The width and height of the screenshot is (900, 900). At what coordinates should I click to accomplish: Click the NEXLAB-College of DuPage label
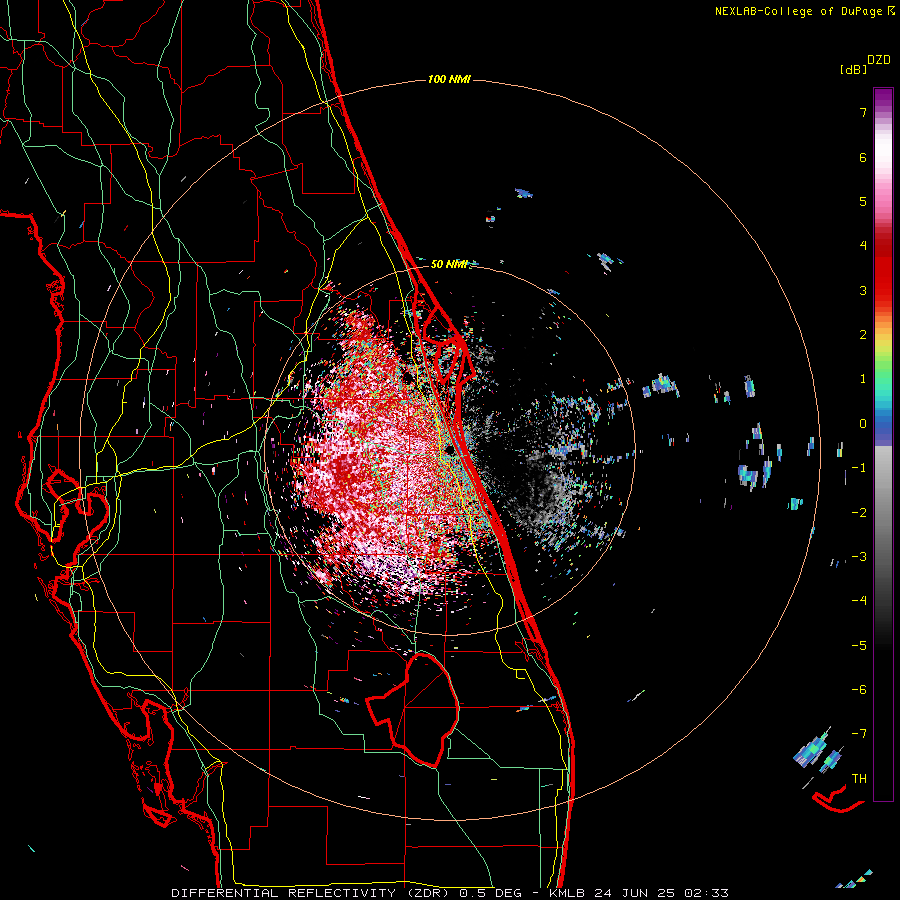pos(800,11)
